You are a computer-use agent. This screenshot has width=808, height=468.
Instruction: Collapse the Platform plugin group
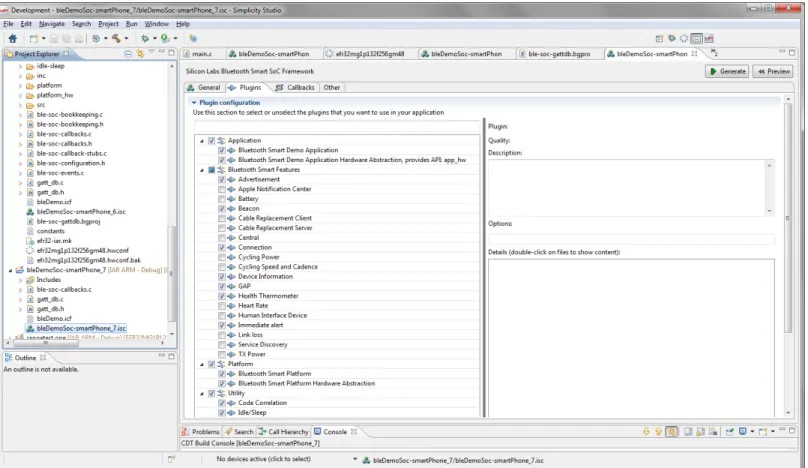point(202,364)
